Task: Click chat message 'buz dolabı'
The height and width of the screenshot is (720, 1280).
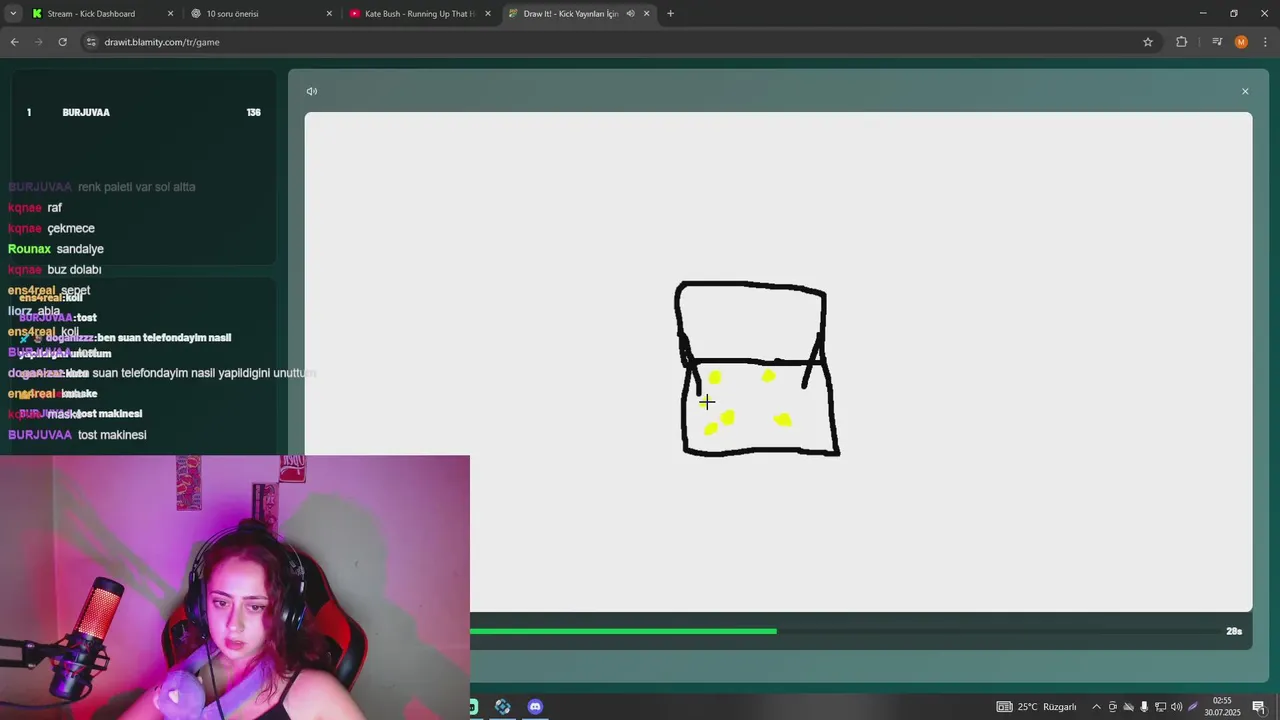Action: click(74, 270)
